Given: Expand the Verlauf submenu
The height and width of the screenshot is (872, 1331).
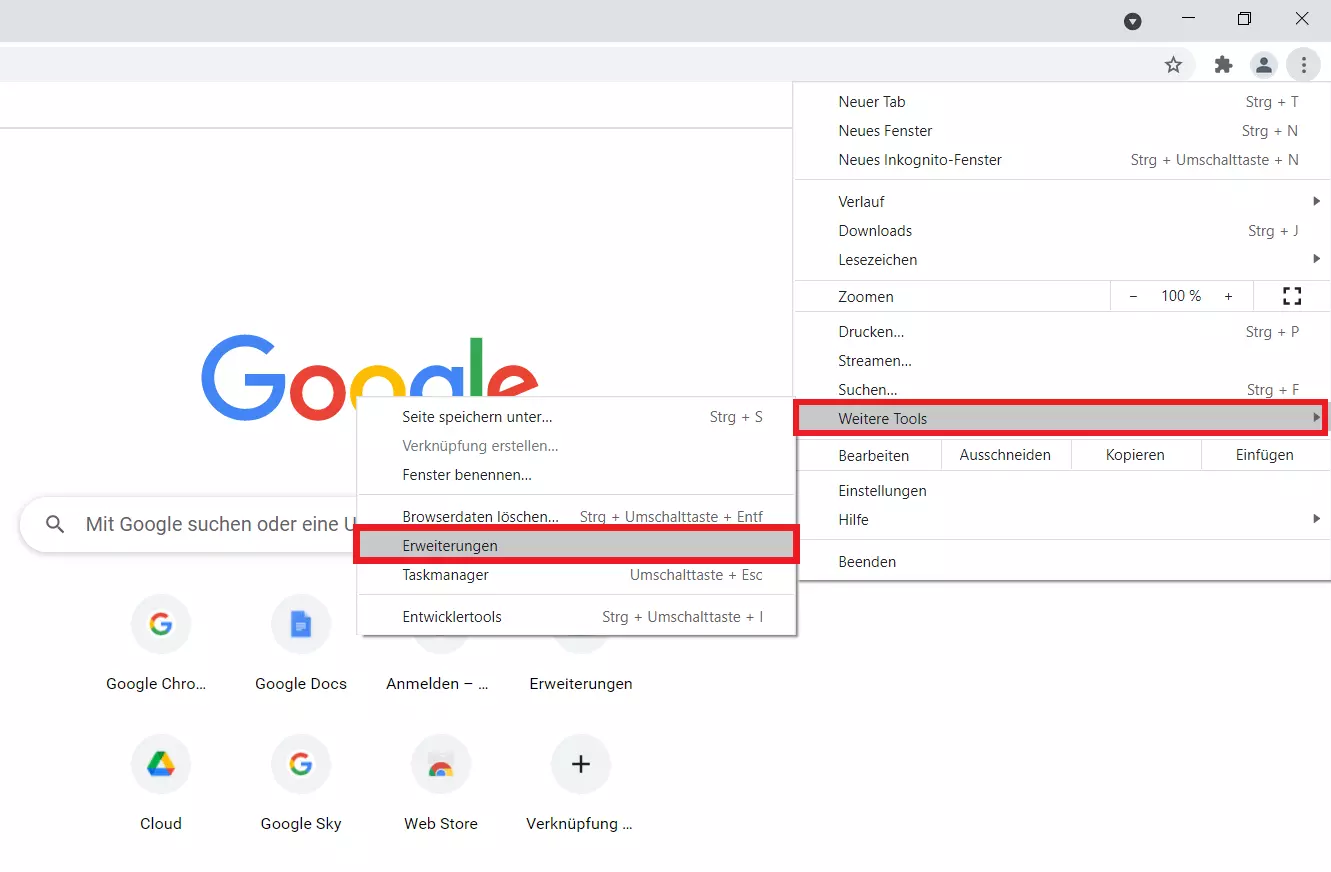Looking at the screenshot, I should 1062,202.
